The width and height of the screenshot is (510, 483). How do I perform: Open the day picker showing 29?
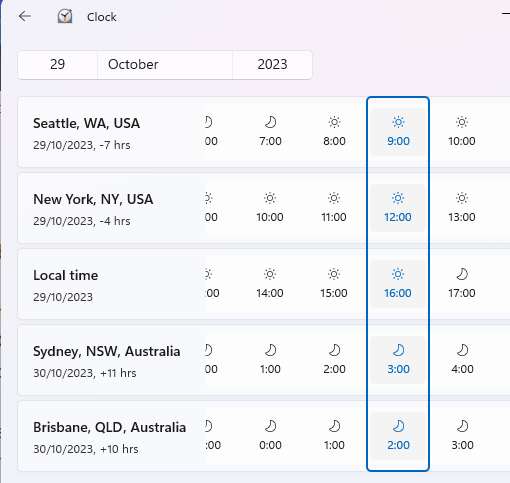coord(58,65)
